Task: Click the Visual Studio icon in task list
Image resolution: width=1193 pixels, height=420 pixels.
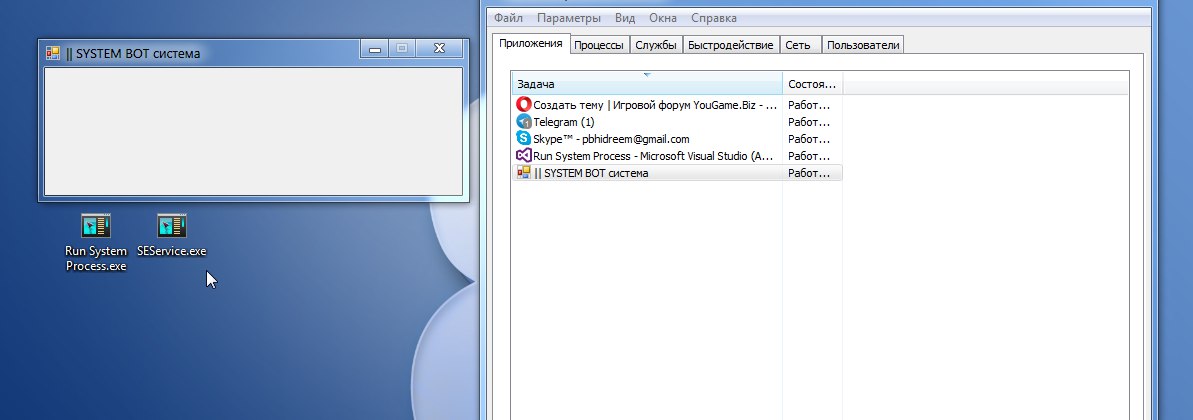Action: coord(523,155)
